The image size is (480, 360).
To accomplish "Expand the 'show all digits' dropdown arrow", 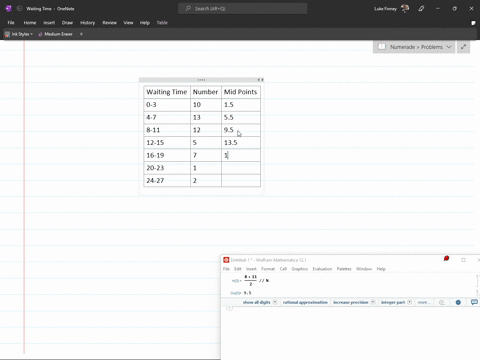I will [275, 302].
